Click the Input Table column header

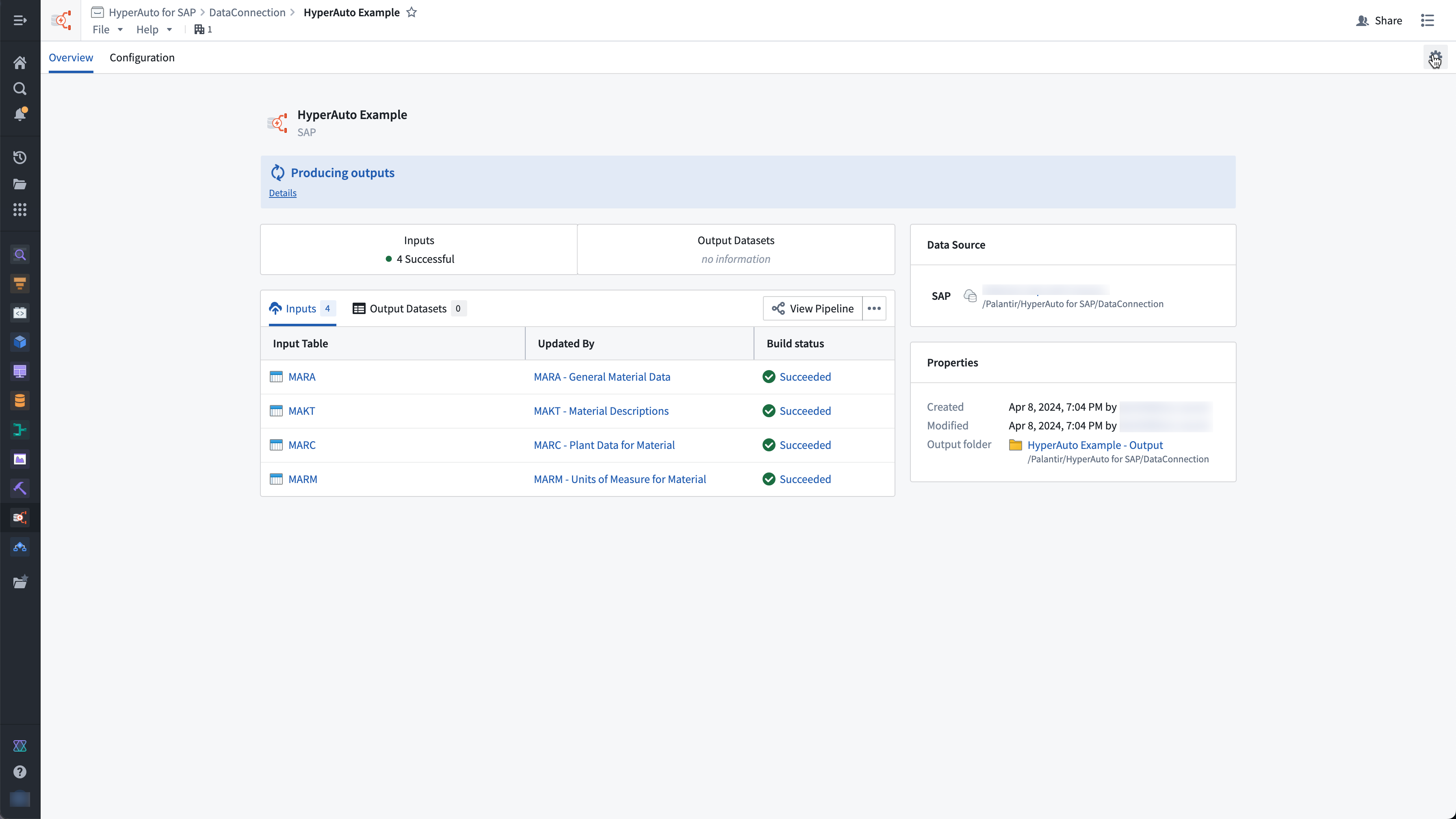[393, 344]
